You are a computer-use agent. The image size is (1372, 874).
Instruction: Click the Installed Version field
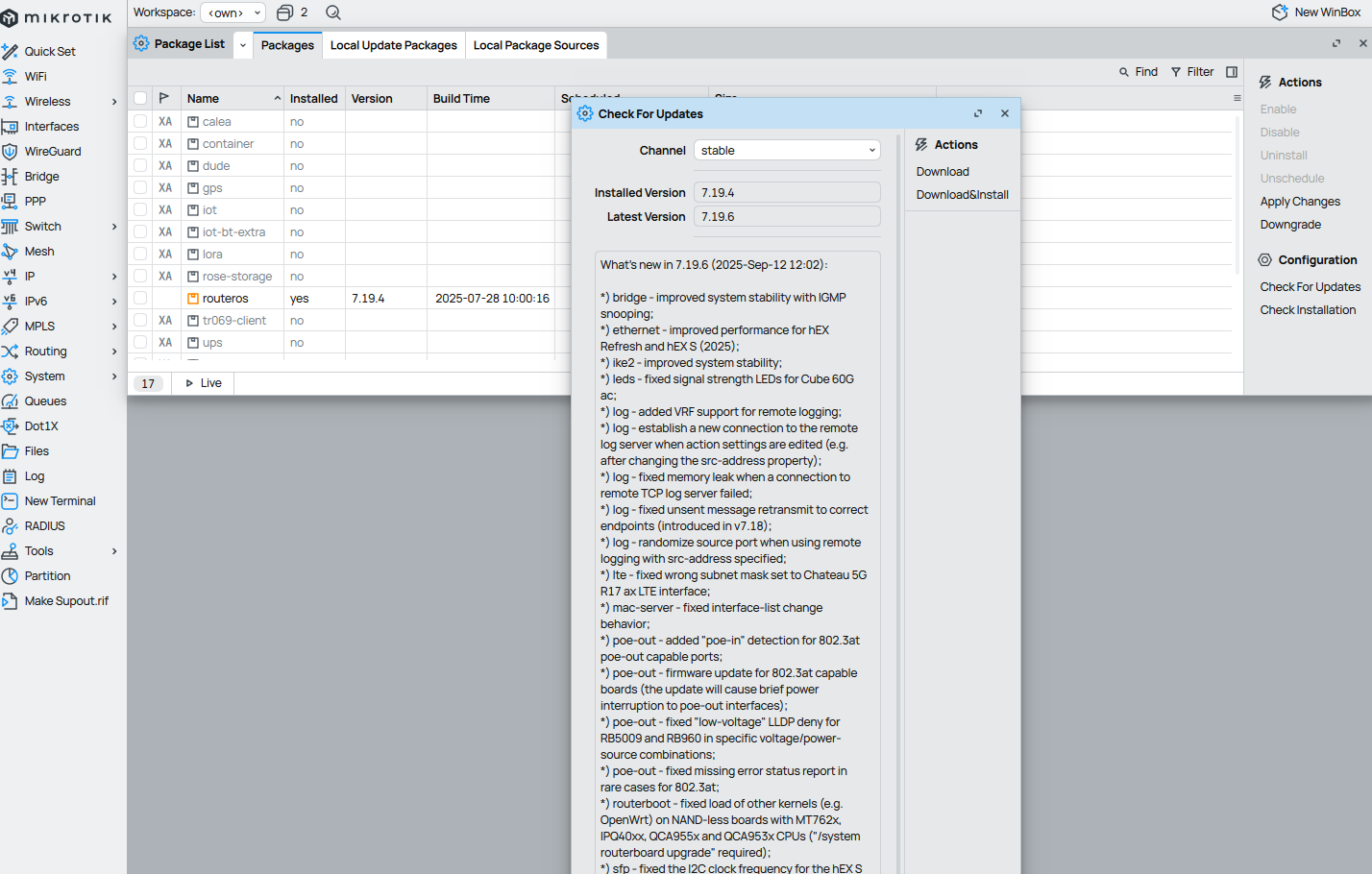pos(787,193)
